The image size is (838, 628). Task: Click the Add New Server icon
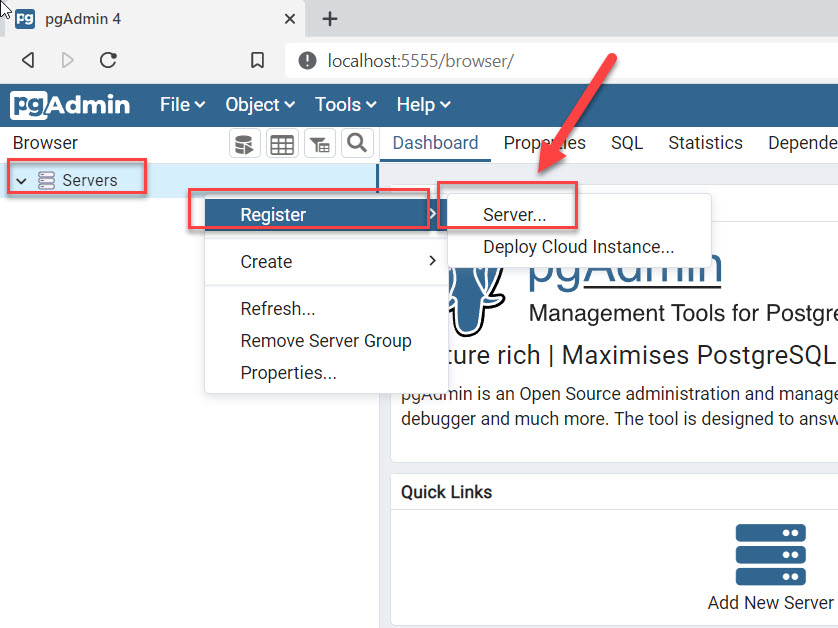point(770,554)
